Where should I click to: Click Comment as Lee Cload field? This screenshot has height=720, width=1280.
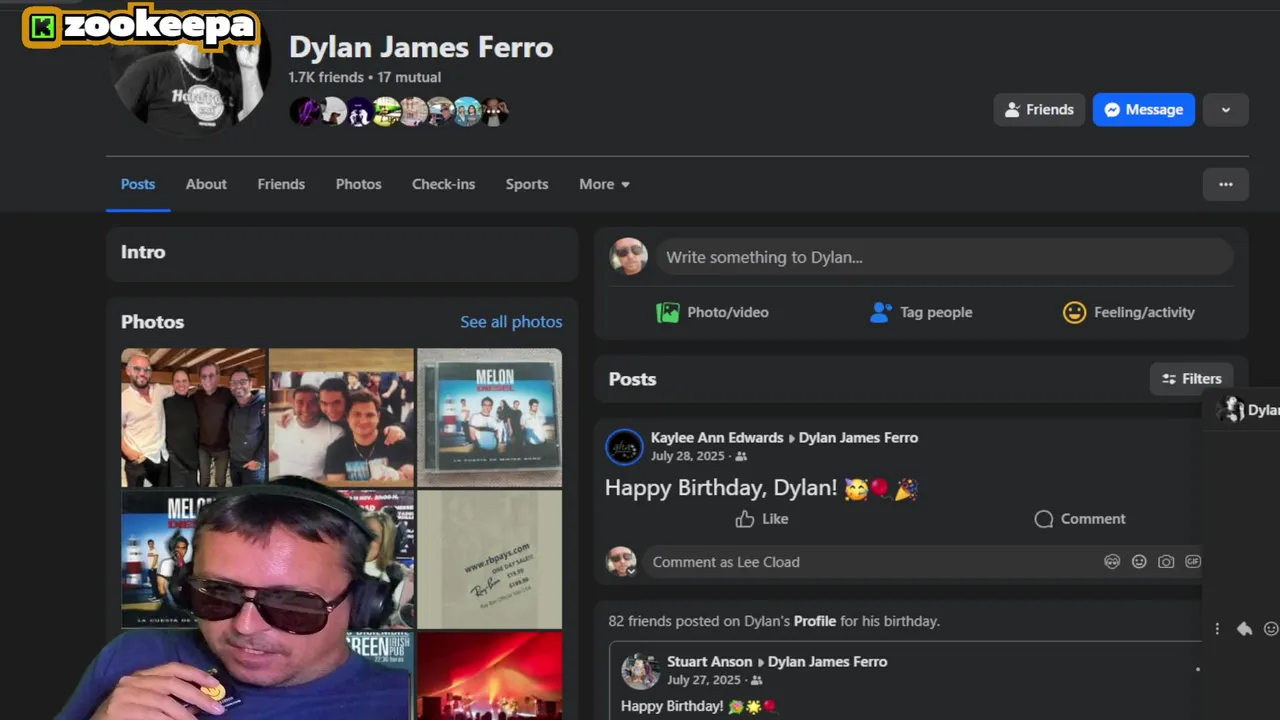pos(870,562)
